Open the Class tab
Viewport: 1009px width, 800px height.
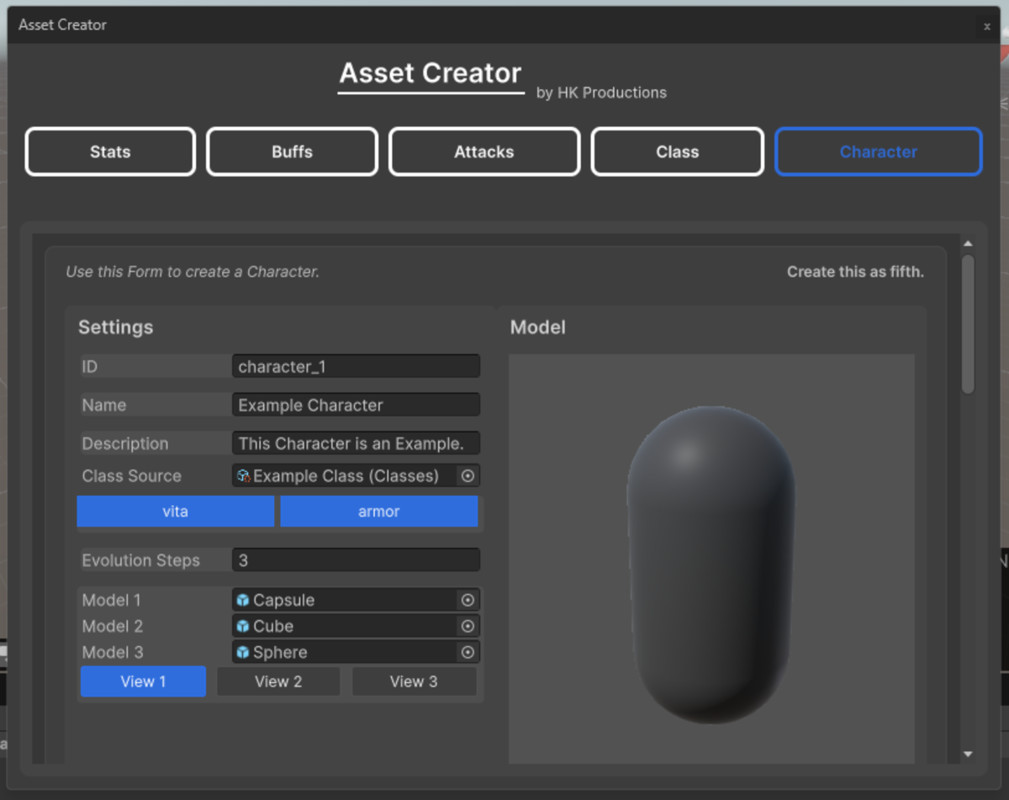pyautogui.click(x=676, y=151)
